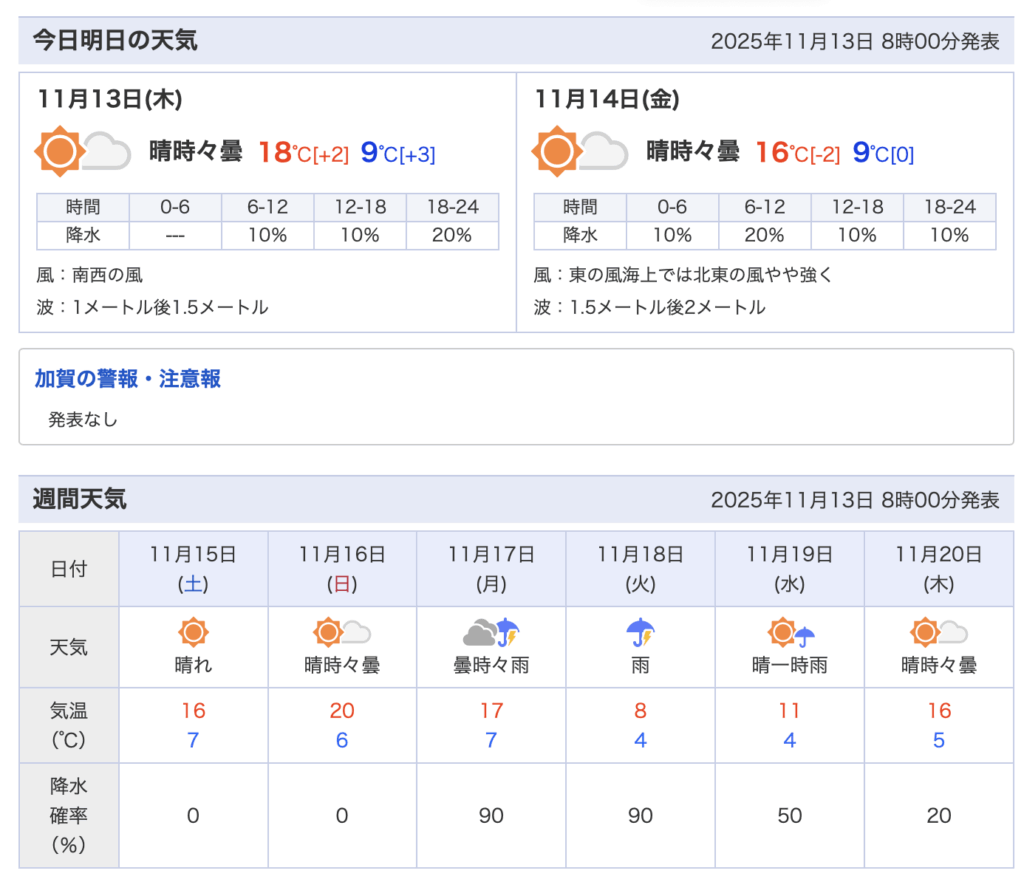
Task: Click the 11月18日 (火) date header
Action: click(x=640, y=568)
